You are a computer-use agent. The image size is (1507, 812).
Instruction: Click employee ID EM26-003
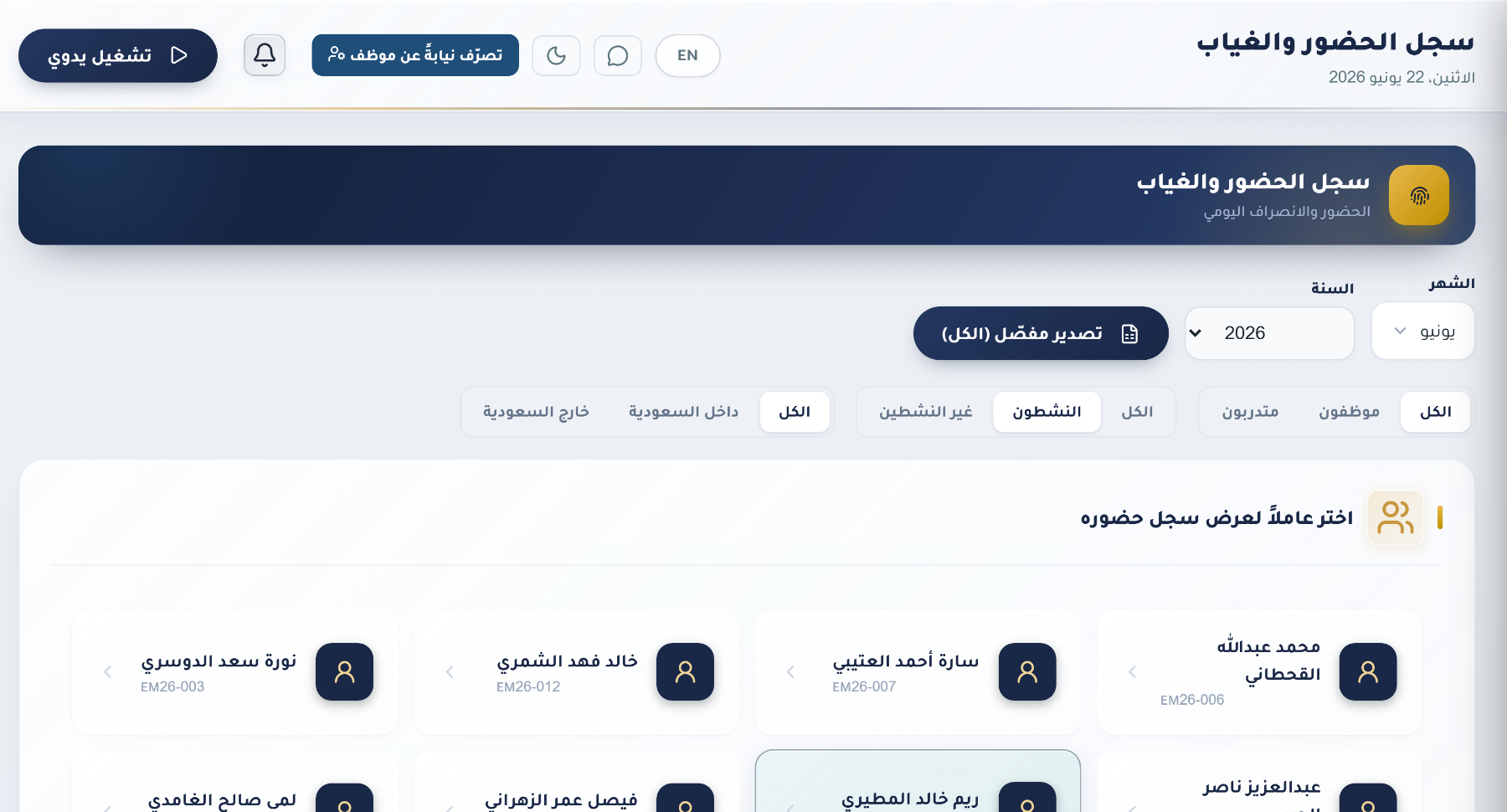(172, 686)
